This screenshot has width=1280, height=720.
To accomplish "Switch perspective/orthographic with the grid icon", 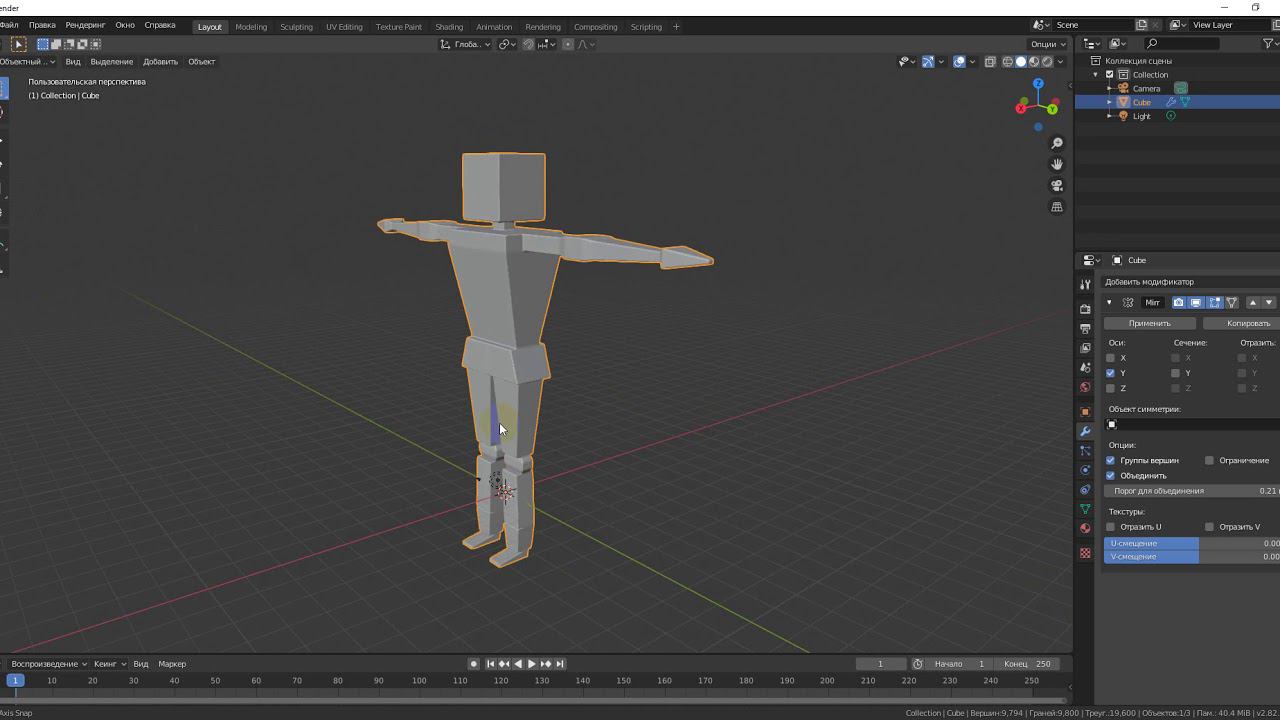I will [1057, 207].
